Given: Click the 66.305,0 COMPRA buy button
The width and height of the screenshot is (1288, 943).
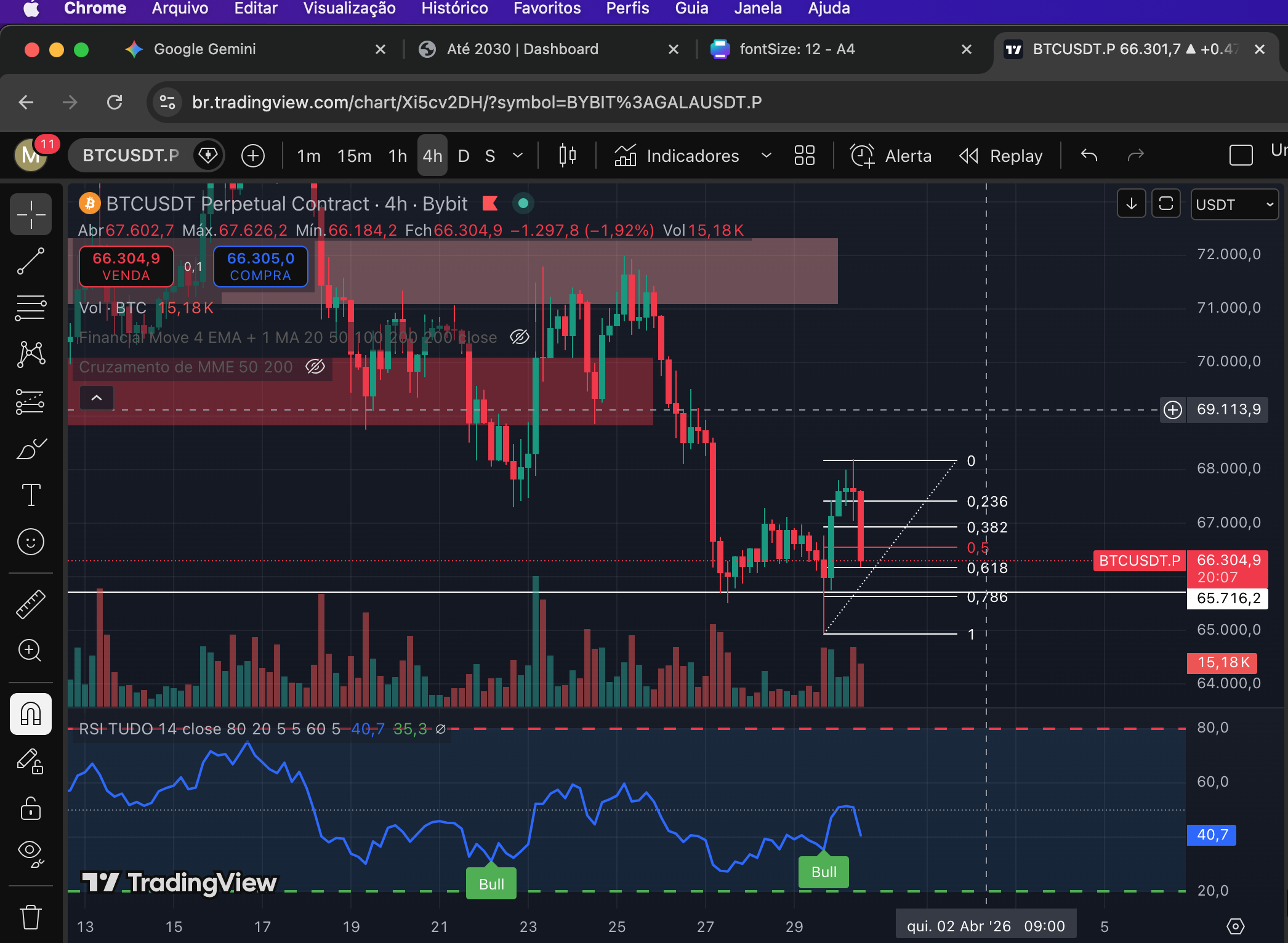Looking at the screenshot, I should [260, 267].
